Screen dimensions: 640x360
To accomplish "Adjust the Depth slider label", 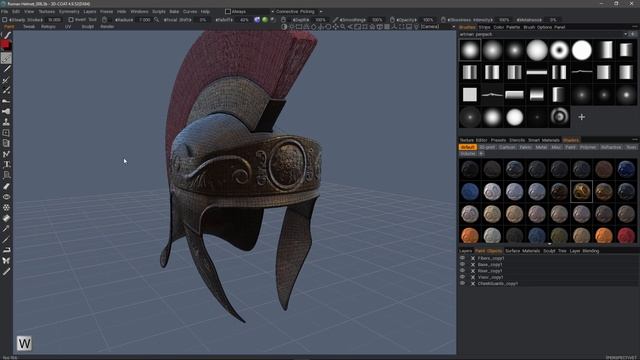I will [x=301, y=20].
